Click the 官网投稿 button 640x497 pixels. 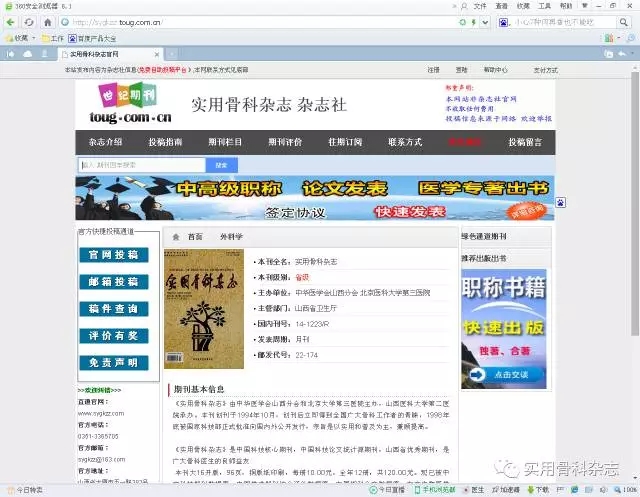tap(113, 255)
